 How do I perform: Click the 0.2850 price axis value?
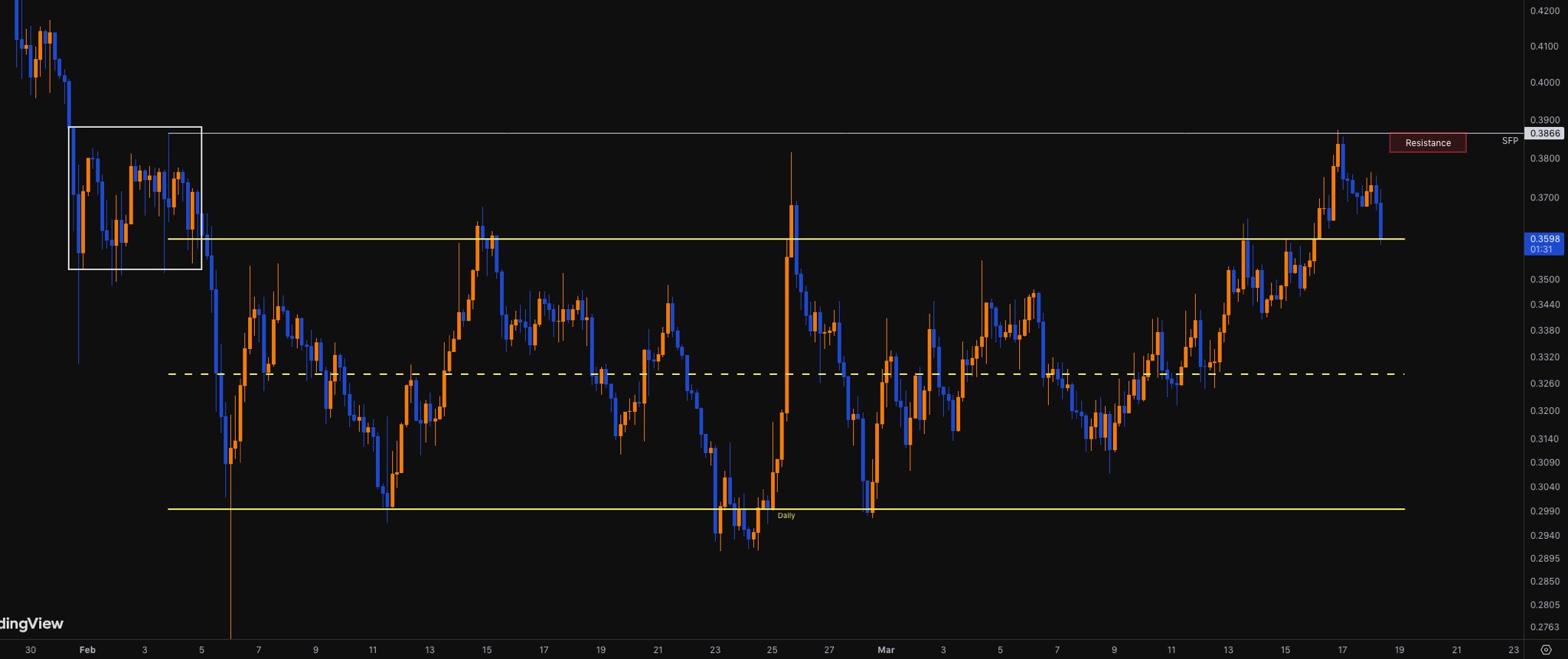click(x=1544, y=582)
